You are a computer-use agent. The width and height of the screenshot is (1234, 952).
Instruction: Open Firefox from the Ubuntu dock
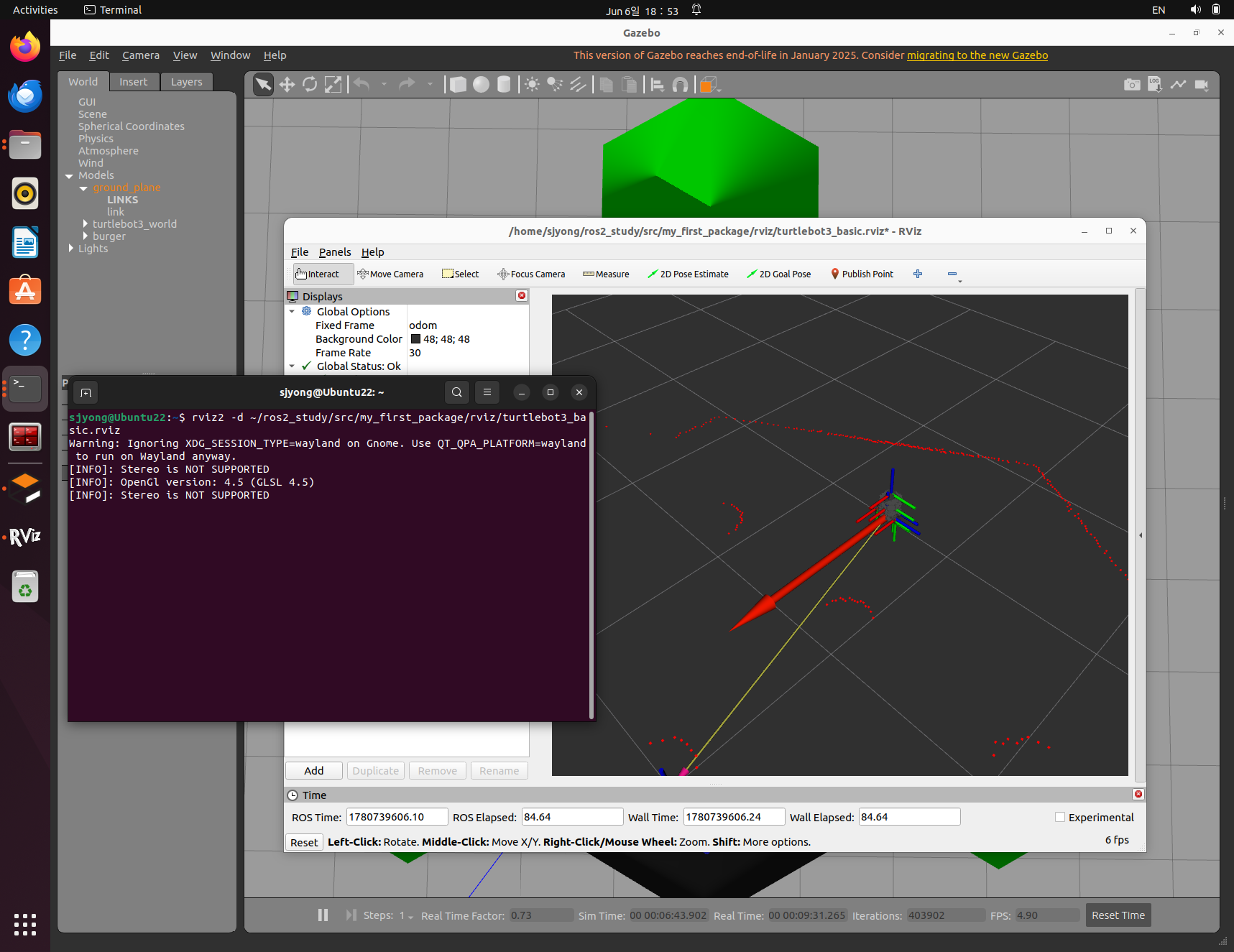(25, 47)
